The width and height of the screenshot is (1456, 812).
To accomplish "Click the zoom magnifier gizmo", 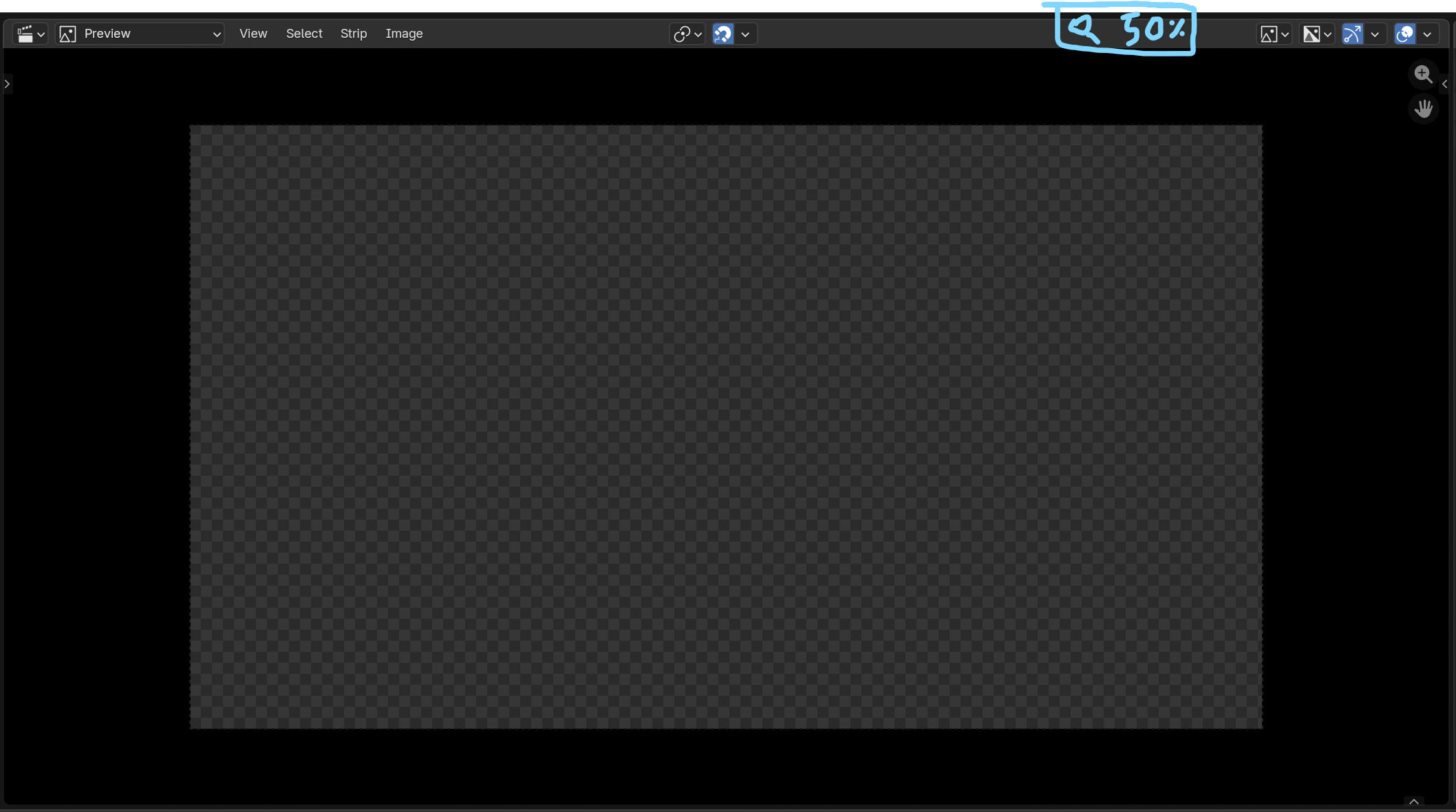I will tap(1423, 74).
